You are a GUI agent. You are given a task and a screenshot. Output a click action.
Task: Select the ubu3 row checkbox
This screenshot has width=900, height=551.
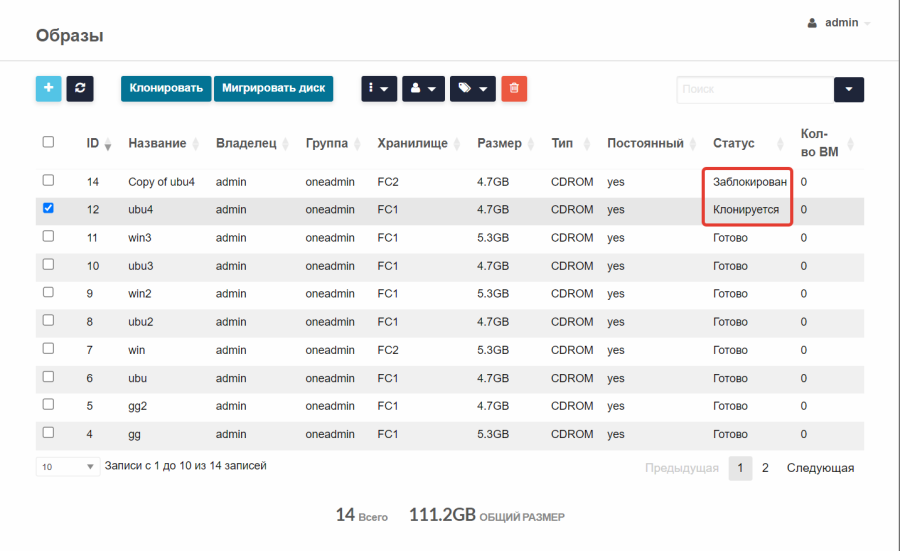pyautogui.click(x=48, y=264)
